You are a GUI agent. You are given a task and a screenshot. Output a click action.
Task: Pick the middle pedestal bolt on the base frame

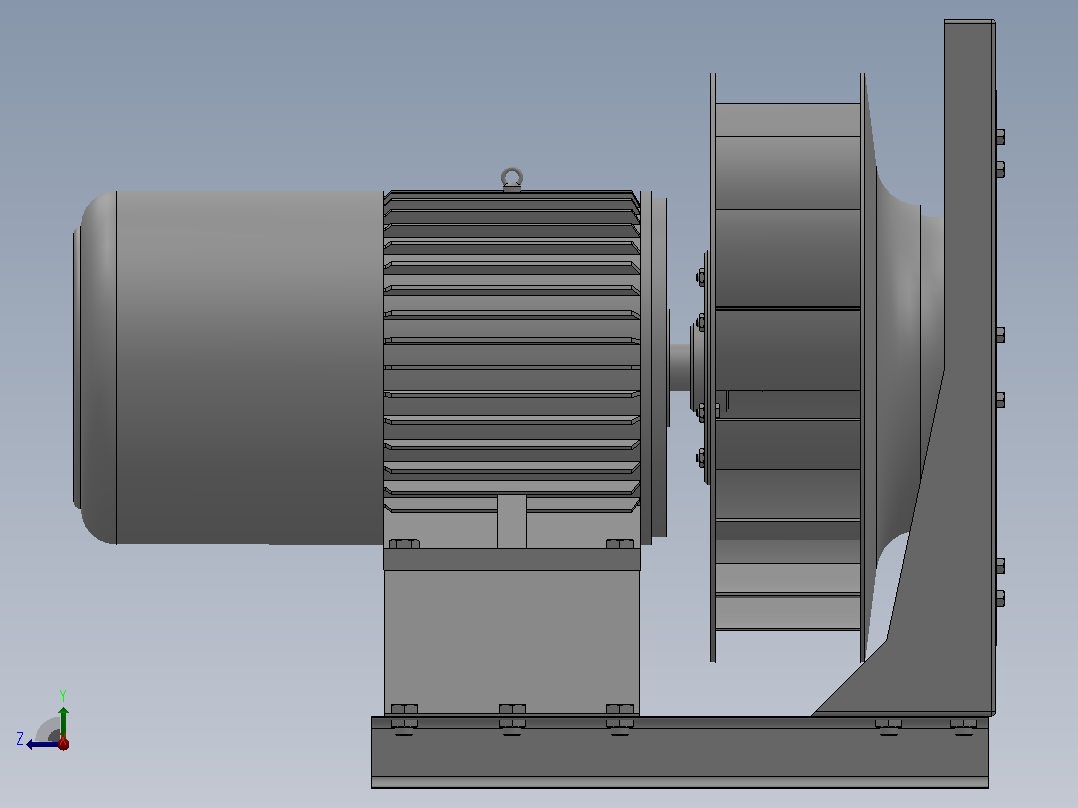pos(512,715)
